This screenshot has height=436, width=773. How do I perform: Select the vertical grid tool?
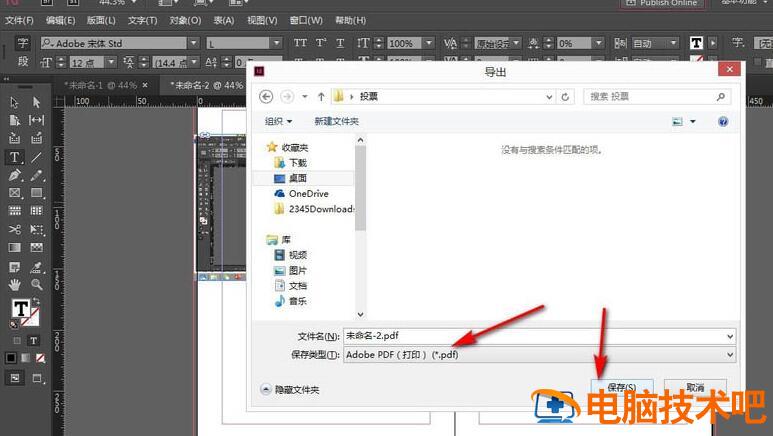(36, 211)
